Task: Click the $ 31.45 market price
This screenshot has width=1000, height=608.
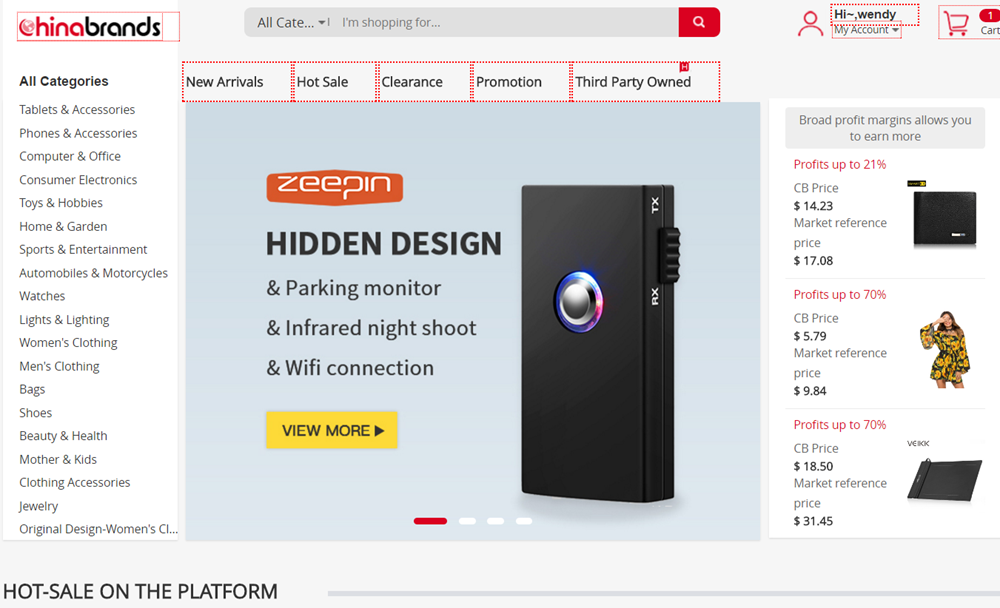Action: [813, 521]
